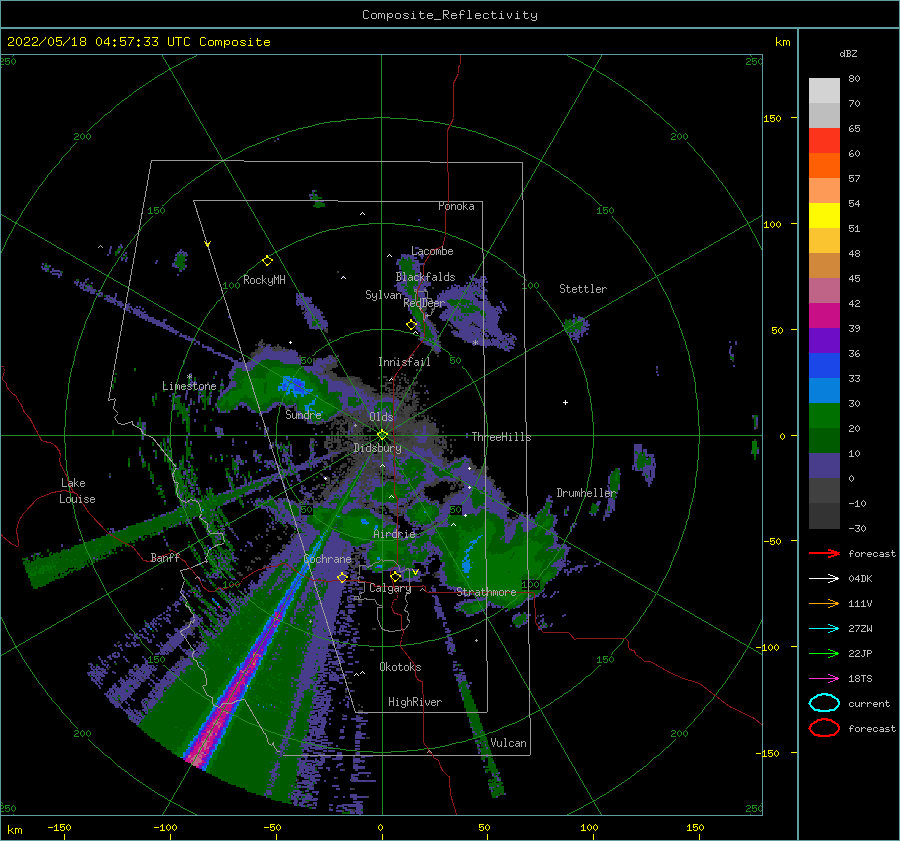Click the Blackfalds city label

click(425, 277)
